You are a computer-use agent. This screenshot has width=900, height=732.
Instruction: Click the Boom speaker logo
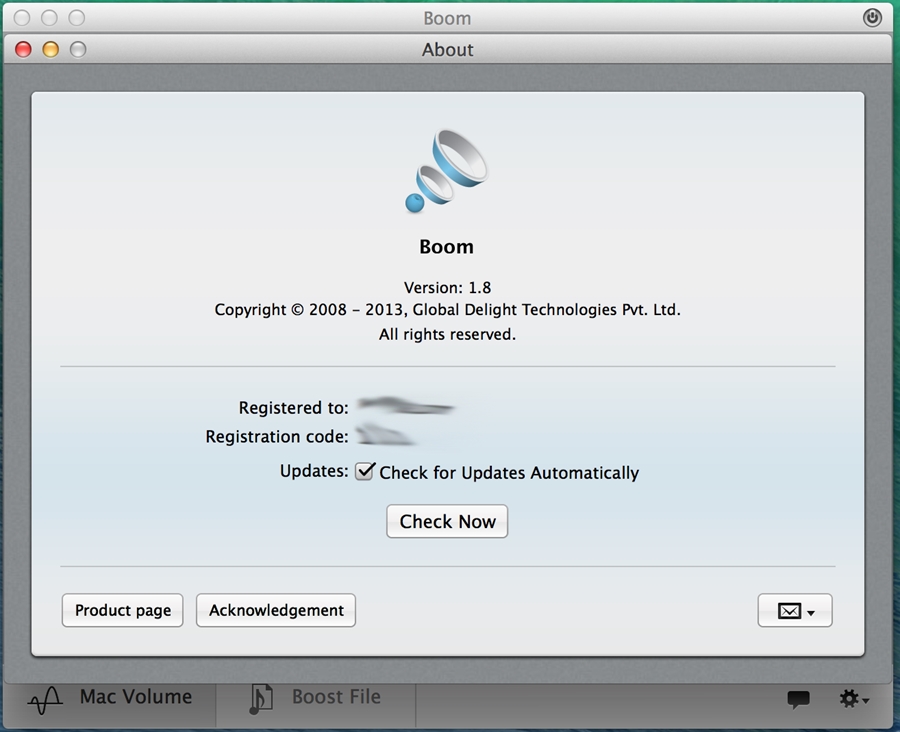[446, 171]
